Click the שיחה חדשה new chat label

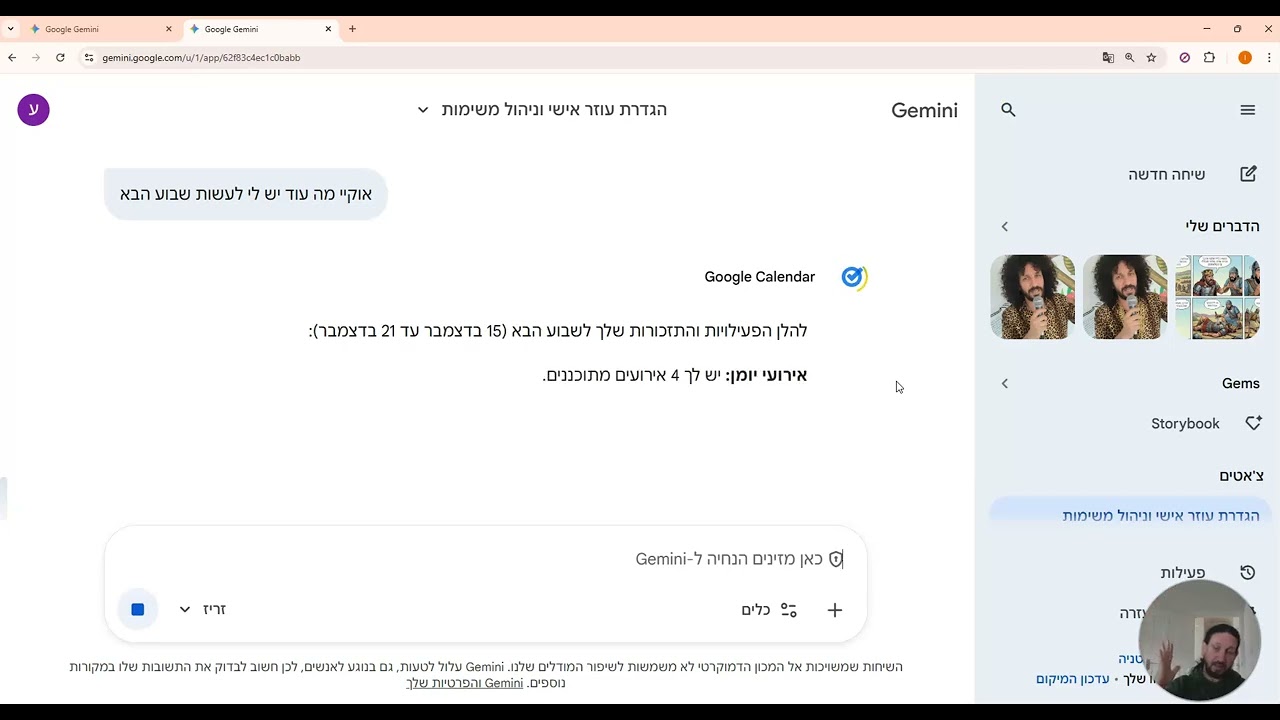(1167, 174)
